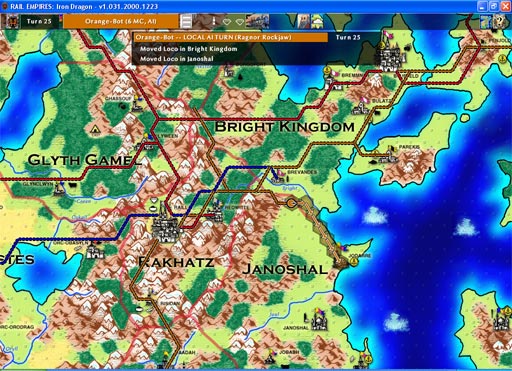Select the 'Moved Loco in Bright Kingdom' log entry

pos(189,49)
